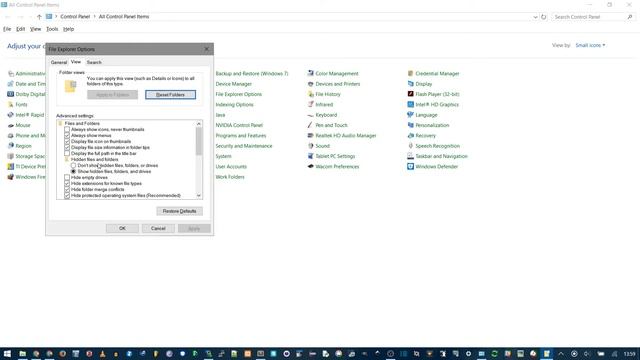This screenshot has height=360, width=640.
Task: Expand chevron after Control Panel breadcrumb
Action: (x=94, y=17)
